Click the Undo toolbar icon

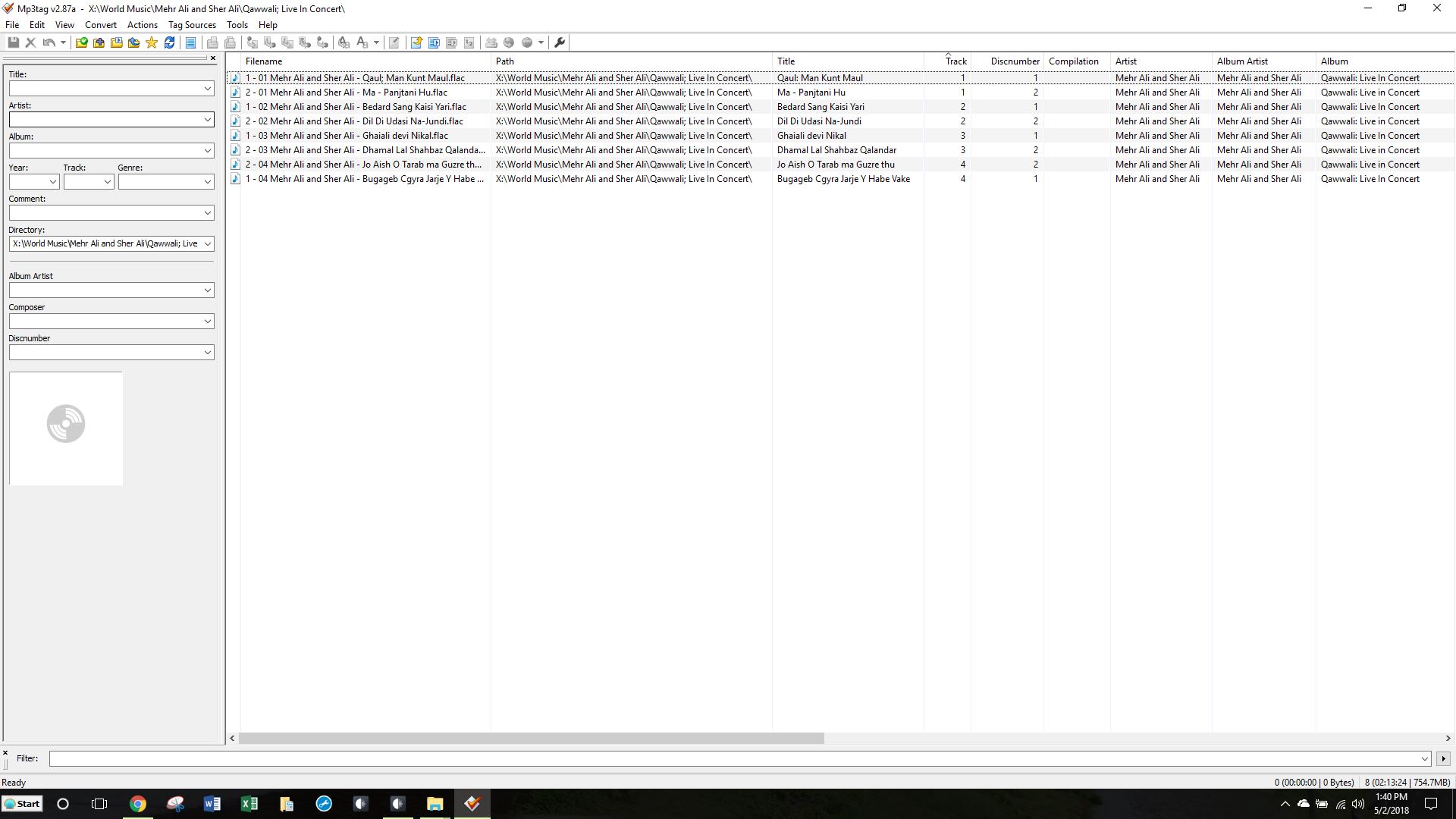tap(49, 42)
